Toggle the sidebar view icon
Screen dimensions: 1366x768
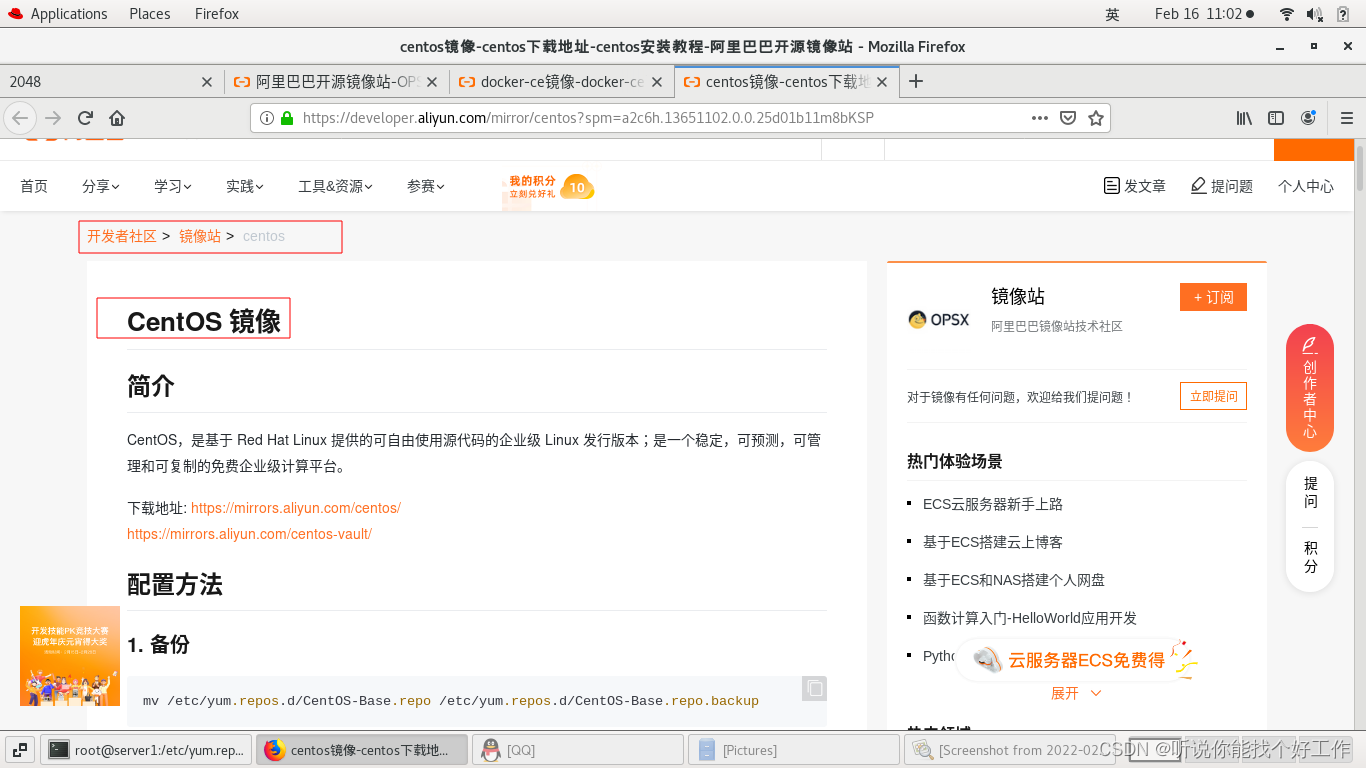coord(1276,118)
